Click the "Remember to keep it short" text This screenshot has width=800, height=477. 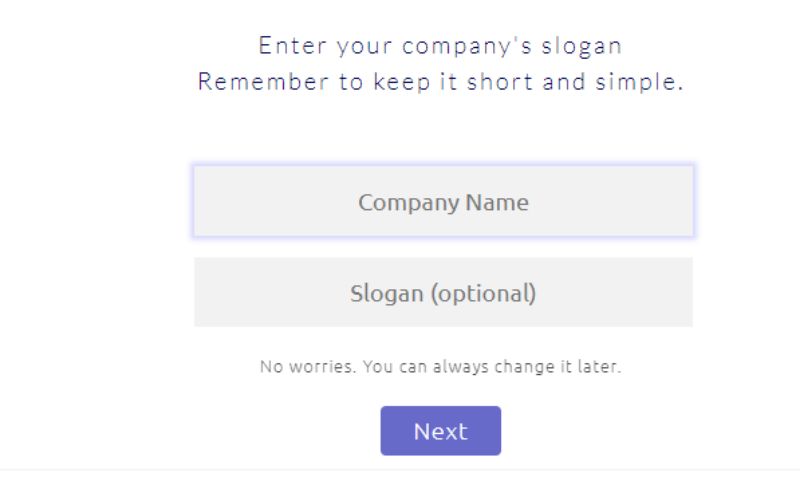[x=441, y=82]
